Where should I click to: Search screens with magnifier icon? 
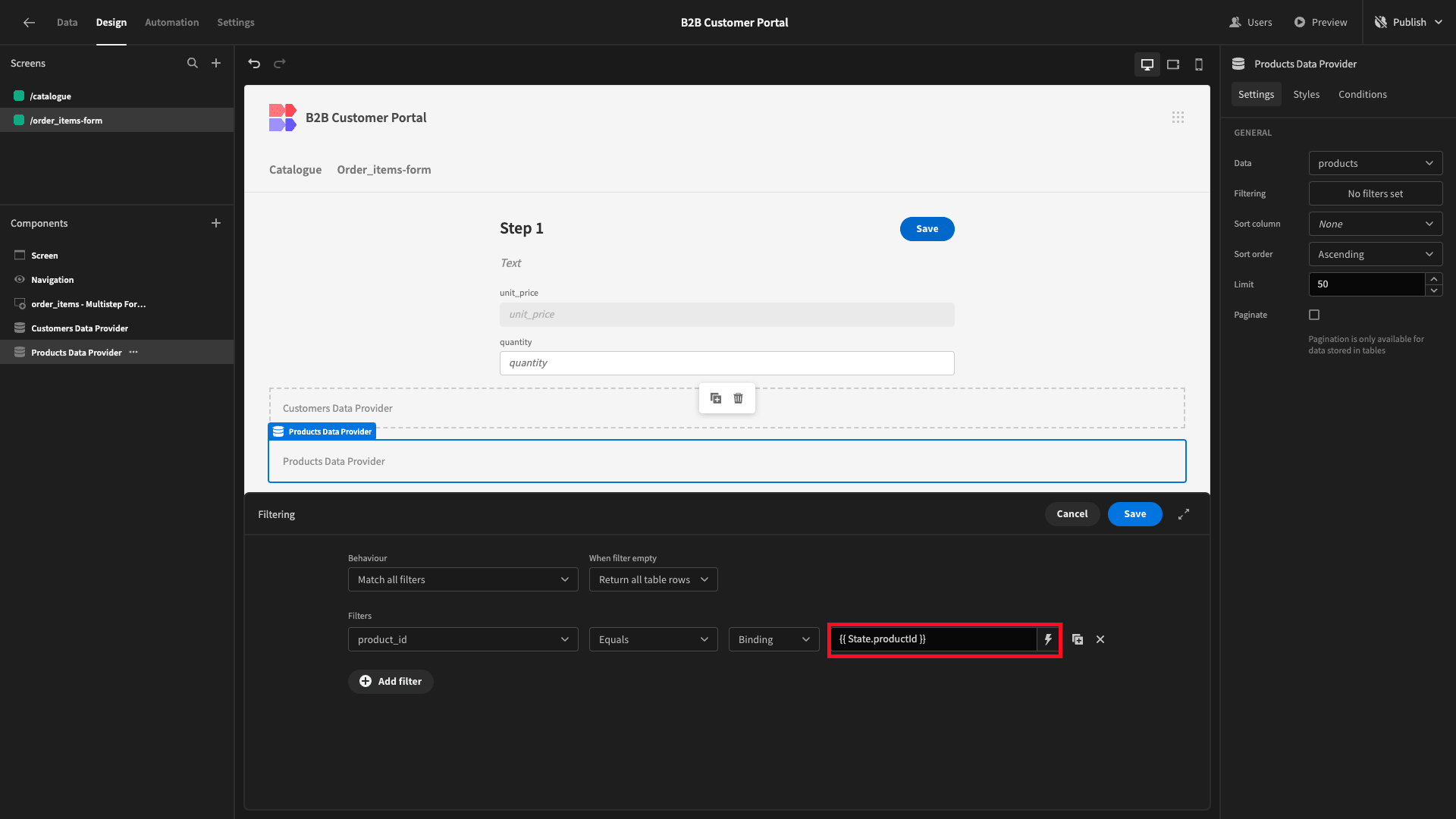[193, 64]
